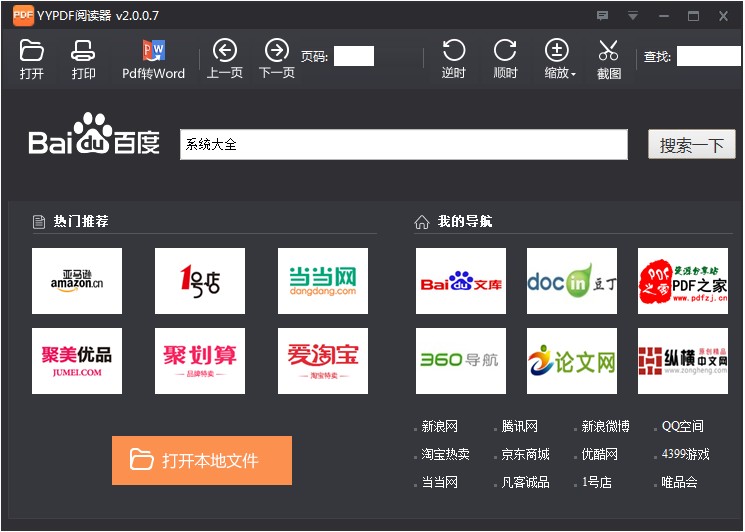Open the 唯品会 link
Viewport: 745px width, 532px height.
[679, 483]
